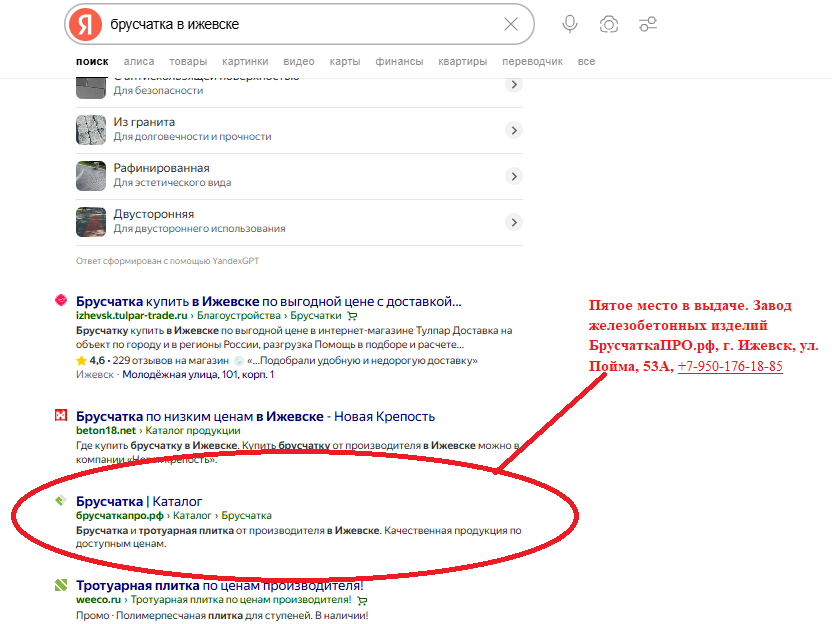Expand the Из гранита chevron

tap(514, 130)
